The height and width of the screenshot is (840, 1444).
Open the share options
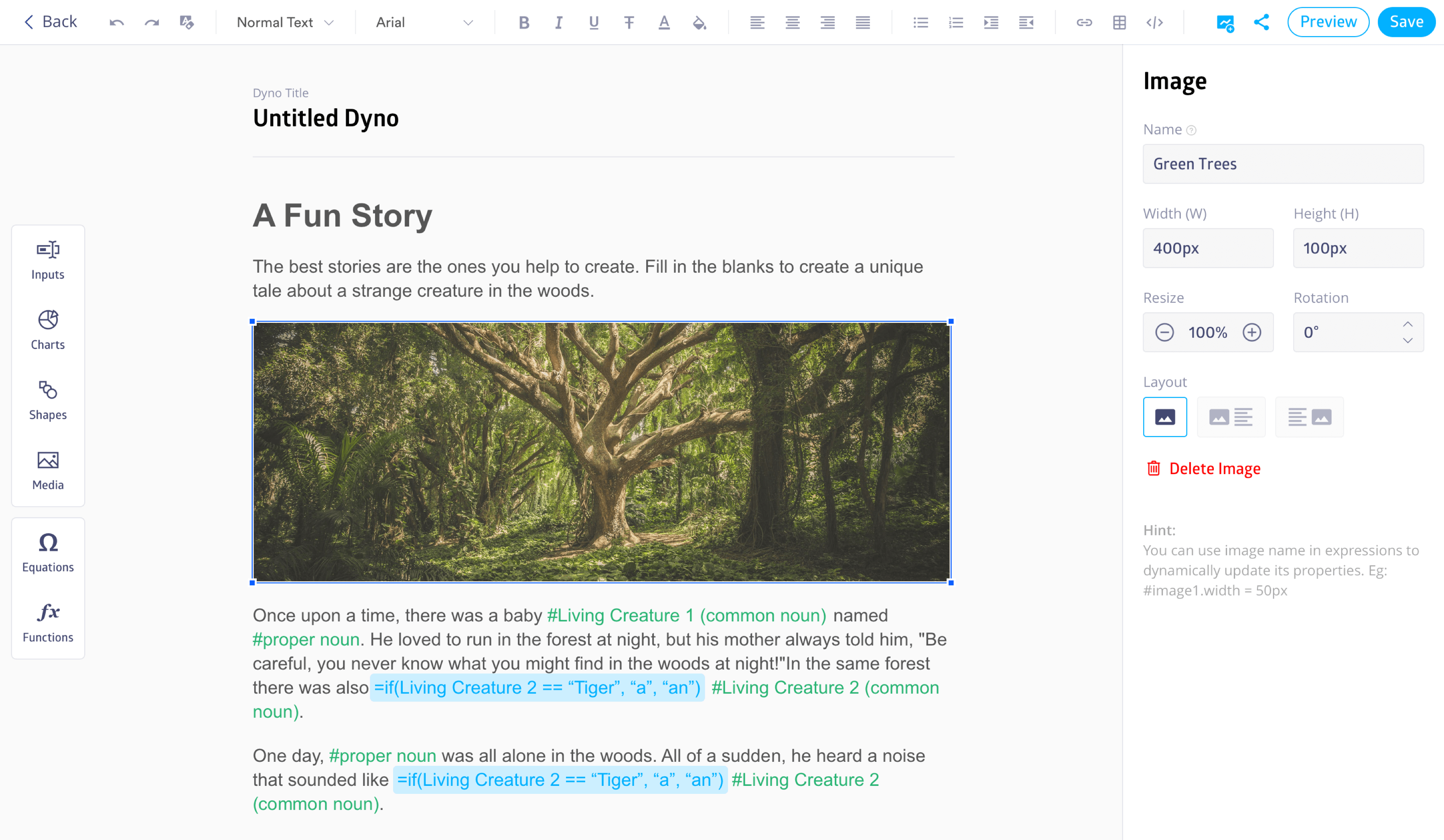point(1261,22)
